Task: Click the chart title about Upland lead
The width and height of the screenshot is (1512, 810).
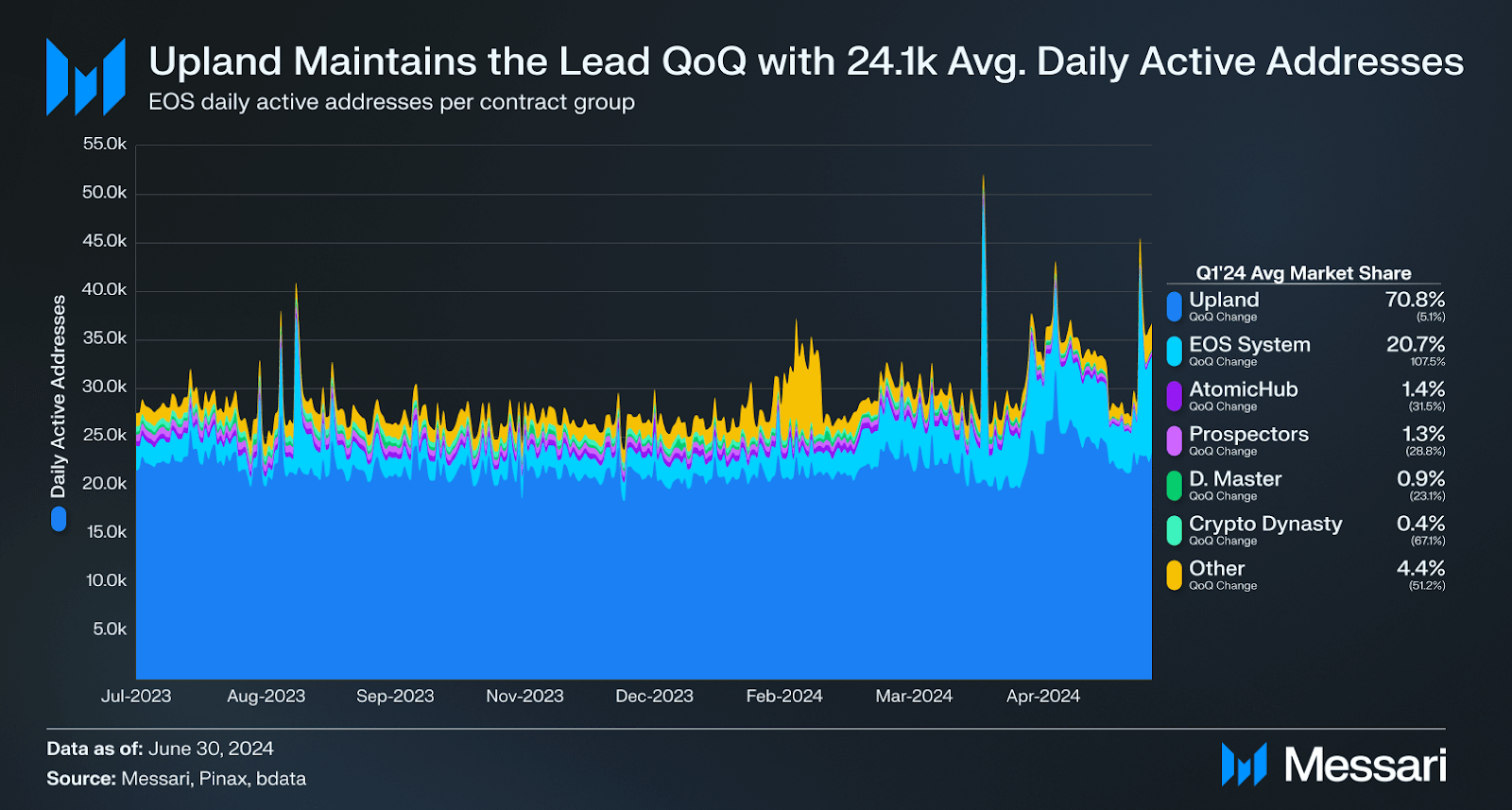Action: pyautogui.click(x=805, y=61)
